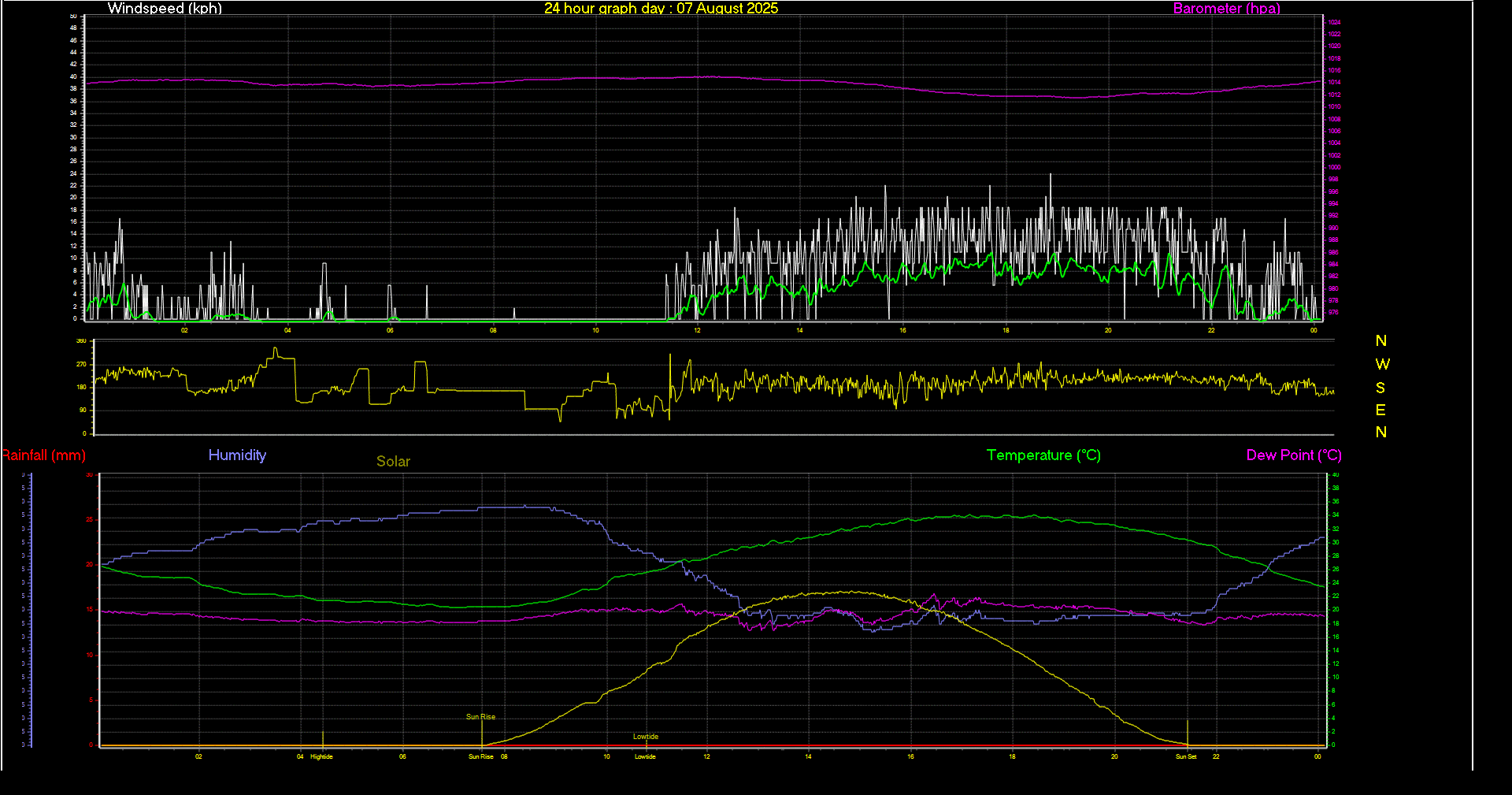The width and height of the screenshot is (1512, 795).
Task: Click '90' on the wind direction axis
Action: click(83, 410)
